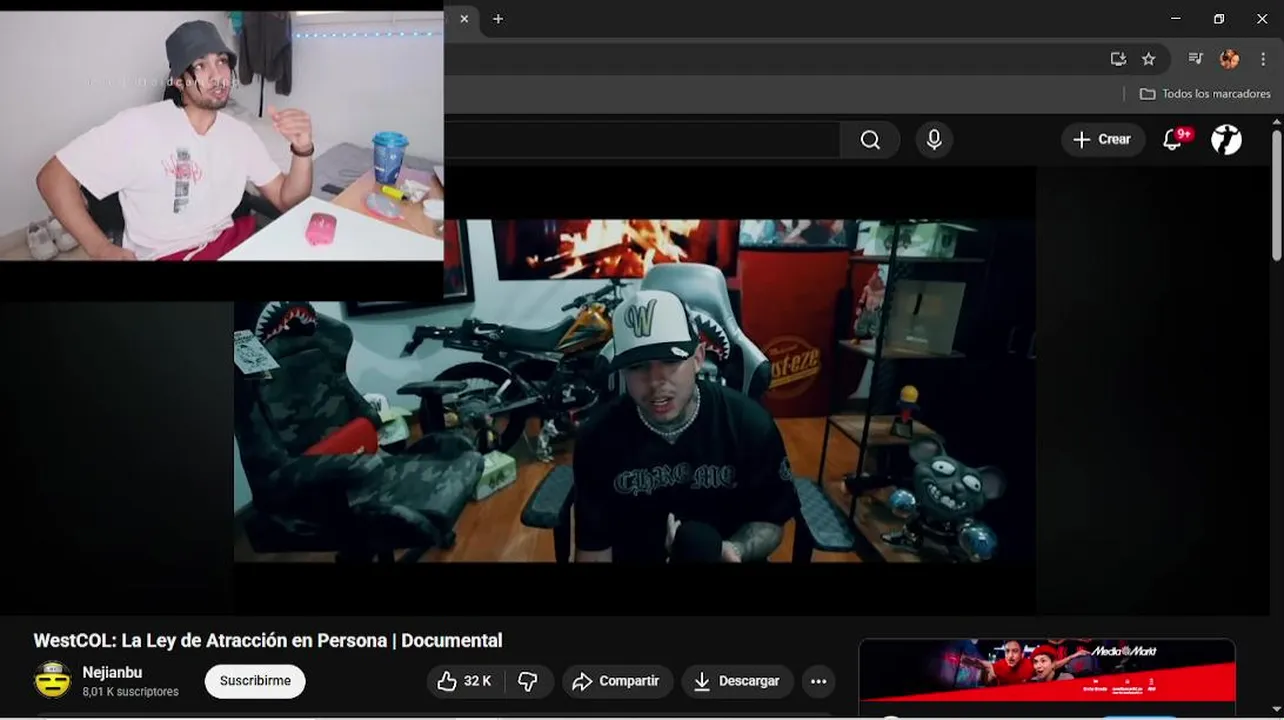Open the YouTube account avatar menu

[1226, 140]
